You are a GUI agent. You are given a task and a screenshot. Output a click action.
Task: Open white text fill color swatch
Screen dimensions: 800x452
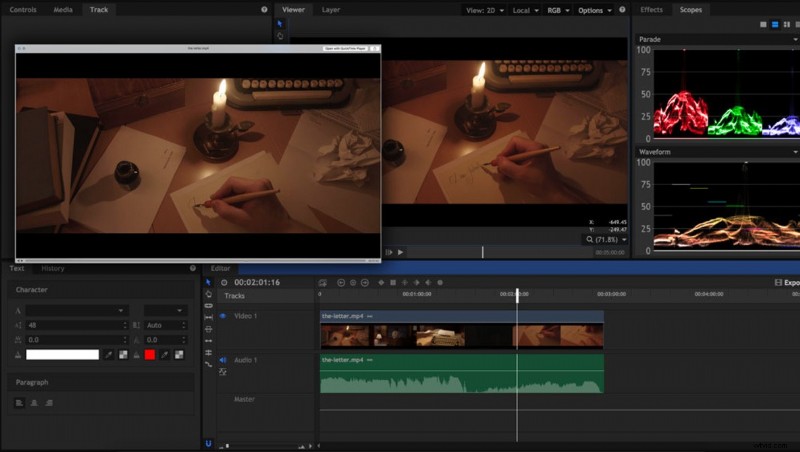tap(62, 355)
